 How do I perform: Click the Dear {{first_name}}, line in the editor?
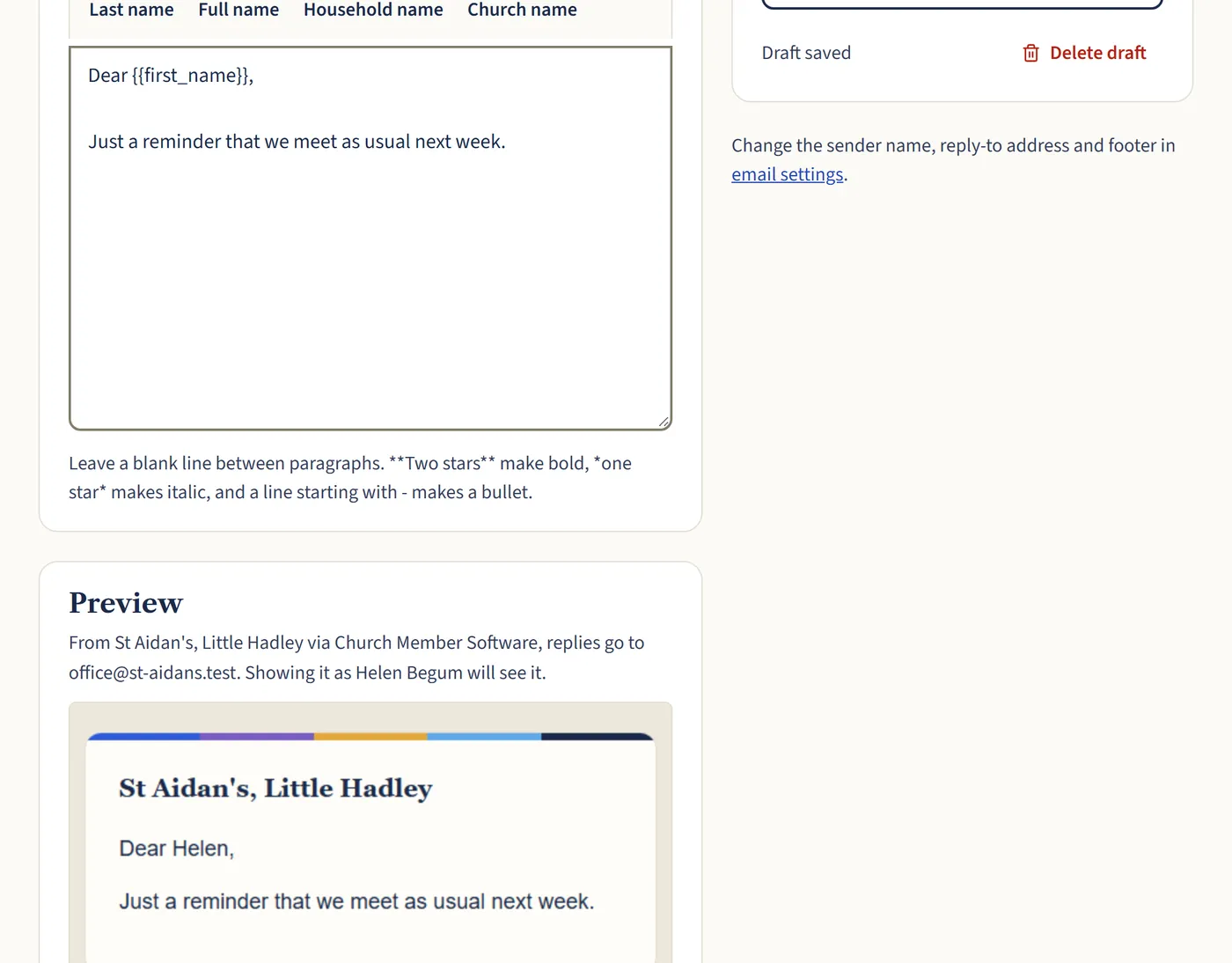[x=171, y=76]
